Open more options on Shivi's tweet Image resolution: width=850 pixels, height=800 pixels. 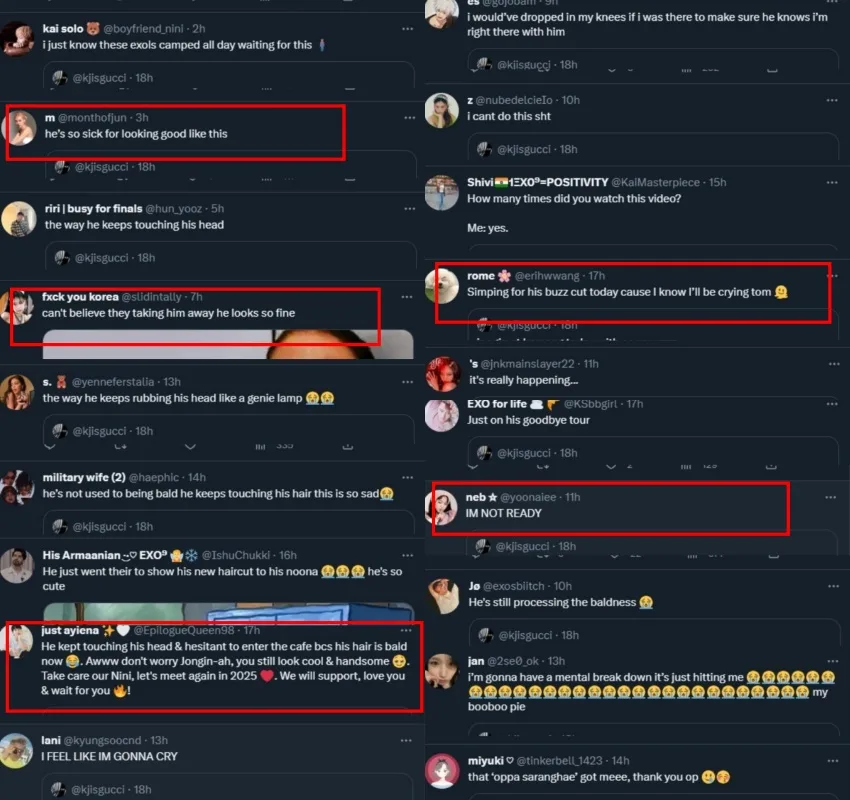832,183
